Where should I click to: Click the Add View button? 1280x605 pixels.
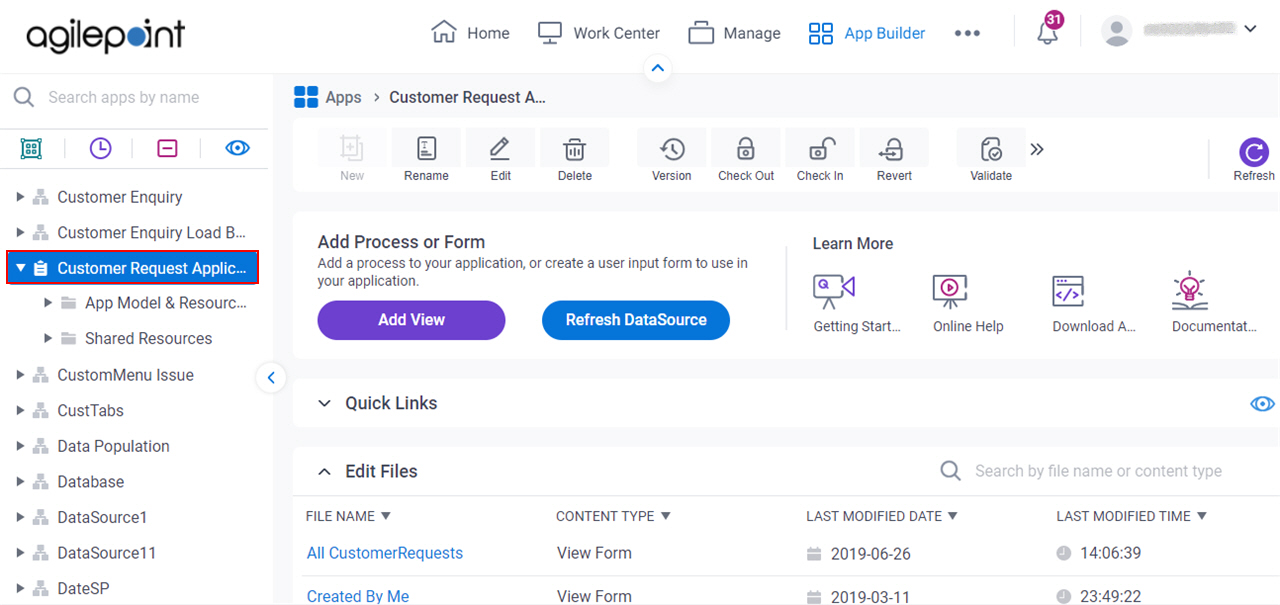point(411,320)
